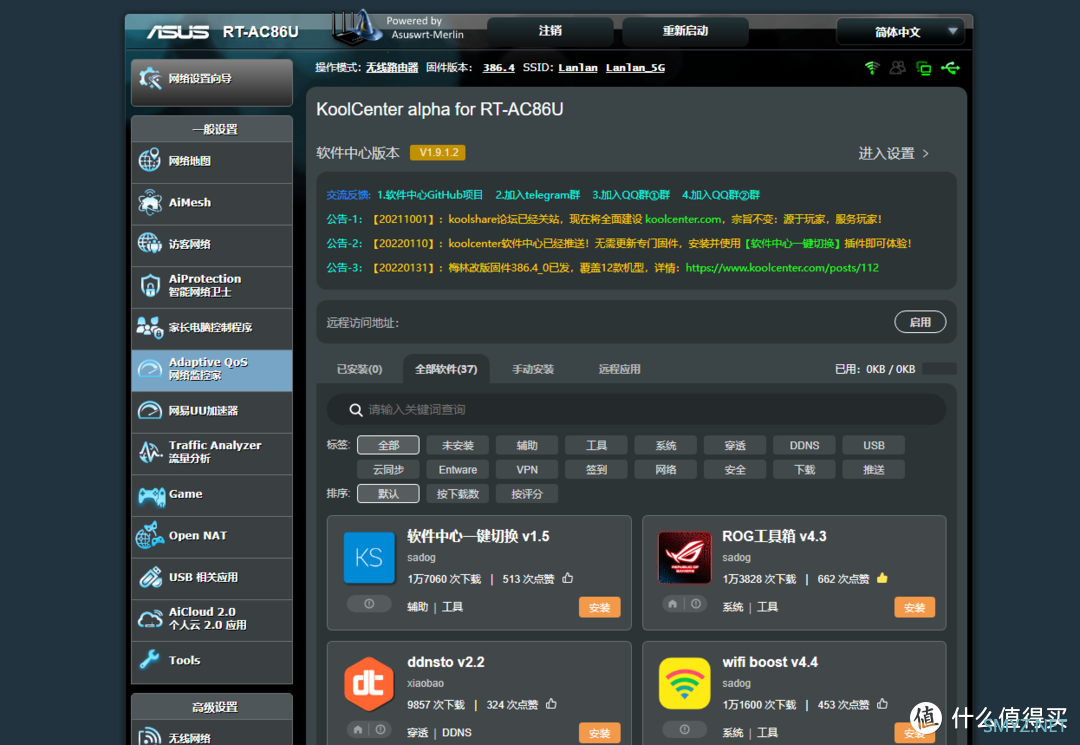Switch to 全部软件(37) tab
The height and width of the screenshot is (745, 1080).
(446, 369)
